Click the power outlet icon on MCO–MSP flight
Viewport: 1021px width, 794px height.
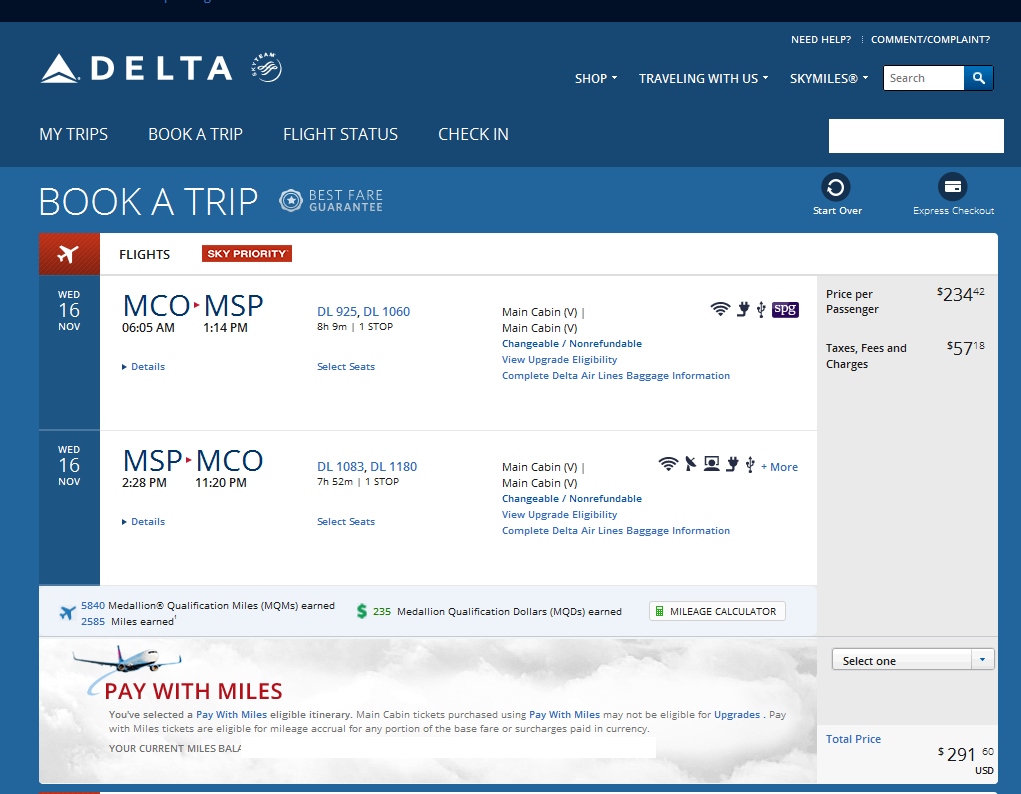(743, 310)
